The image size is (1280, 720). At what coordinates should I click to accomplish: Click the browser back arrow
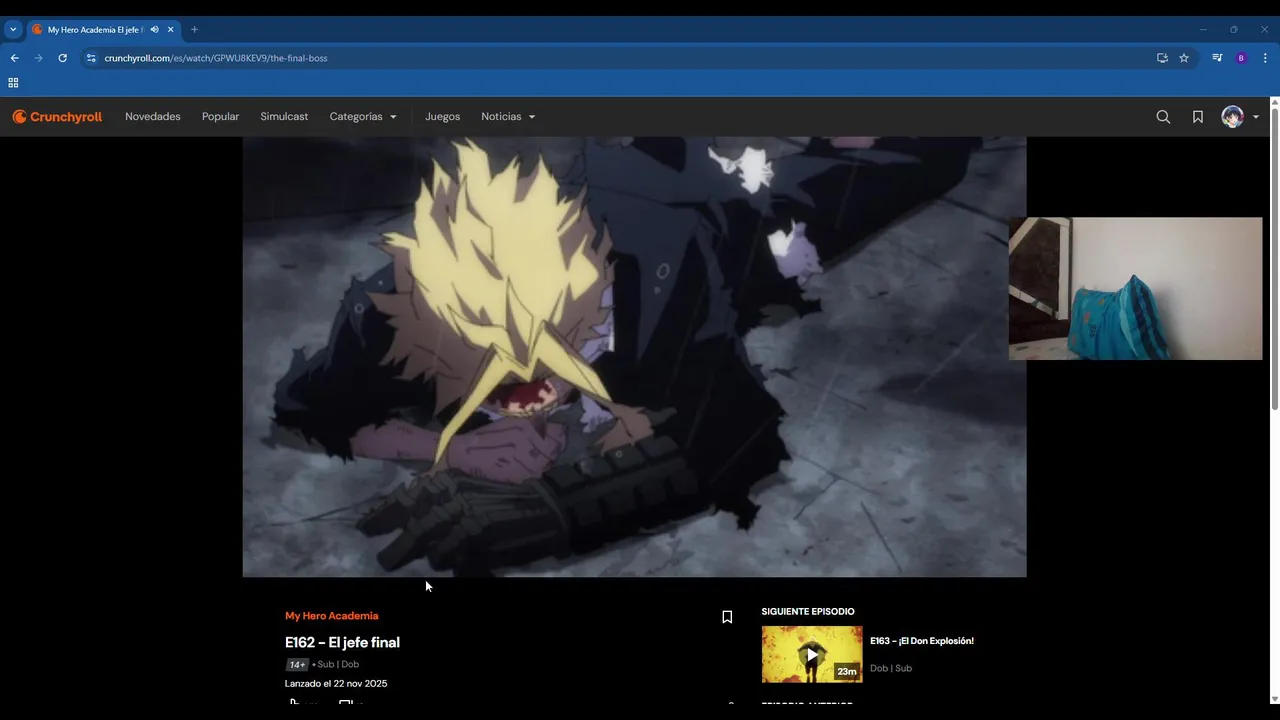pyautogui.click(x=14, y=58)
